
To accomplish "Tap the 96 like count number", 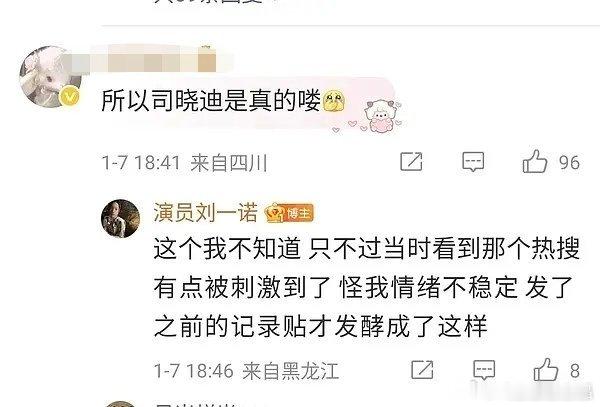I will pos(569,163).
